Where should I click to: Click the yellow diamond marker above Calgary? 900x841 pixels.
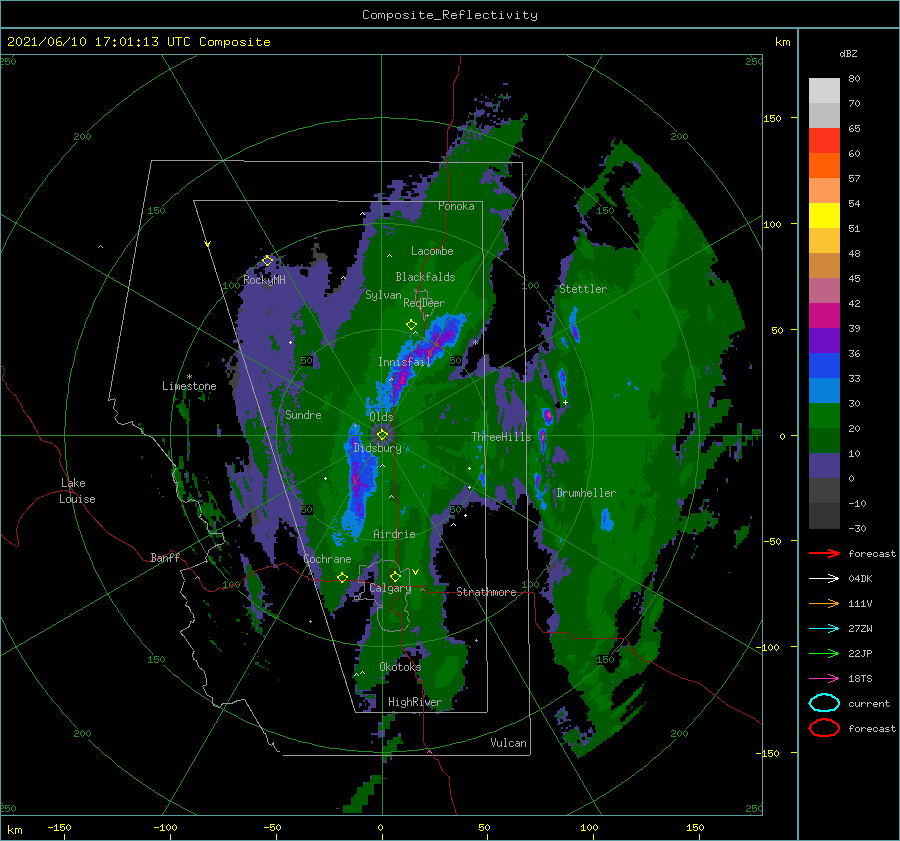click(395, 576)
